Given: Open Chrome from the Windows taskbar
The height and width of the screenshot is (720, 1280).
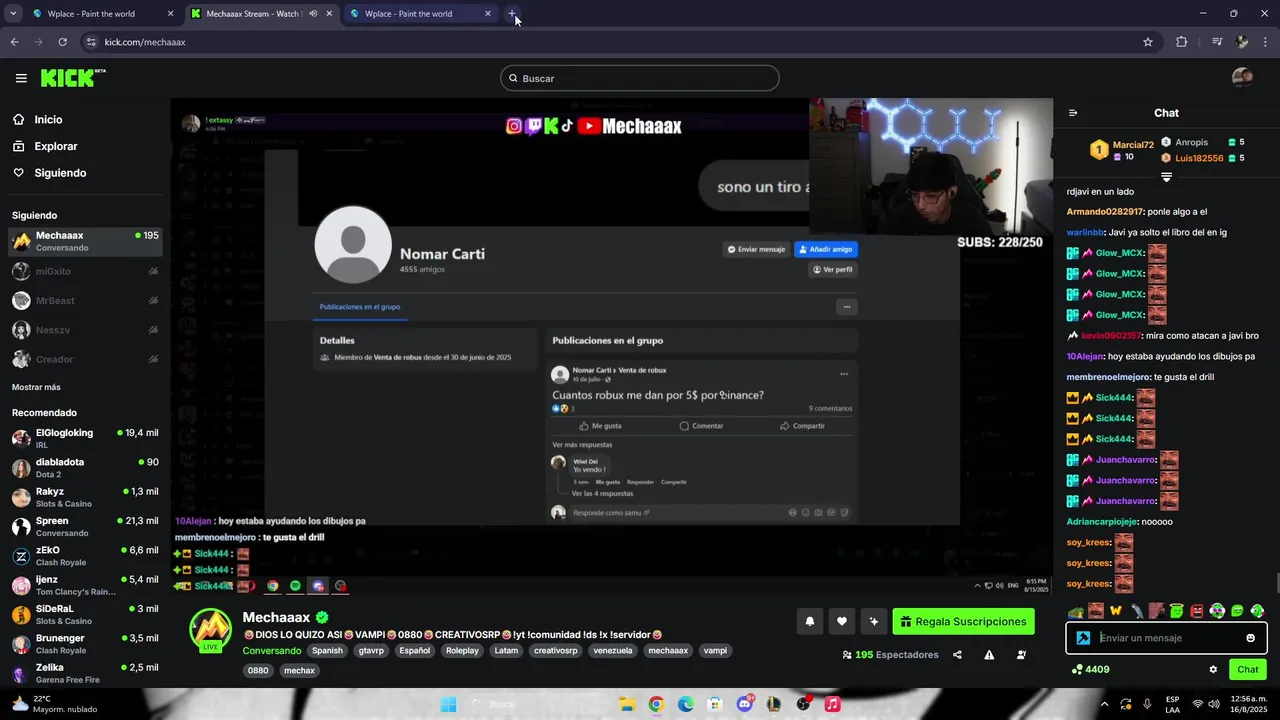Looking at the screenshot, I should tap(656, 704).
